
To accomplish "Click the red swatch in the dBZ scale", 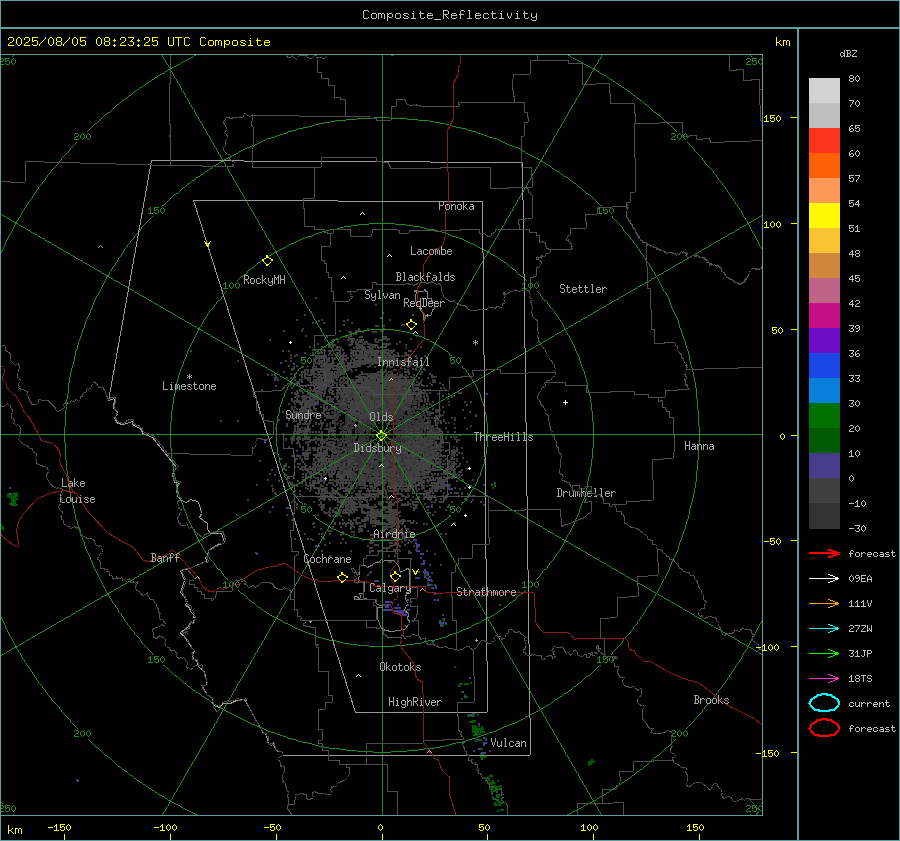I will [824, 141].
